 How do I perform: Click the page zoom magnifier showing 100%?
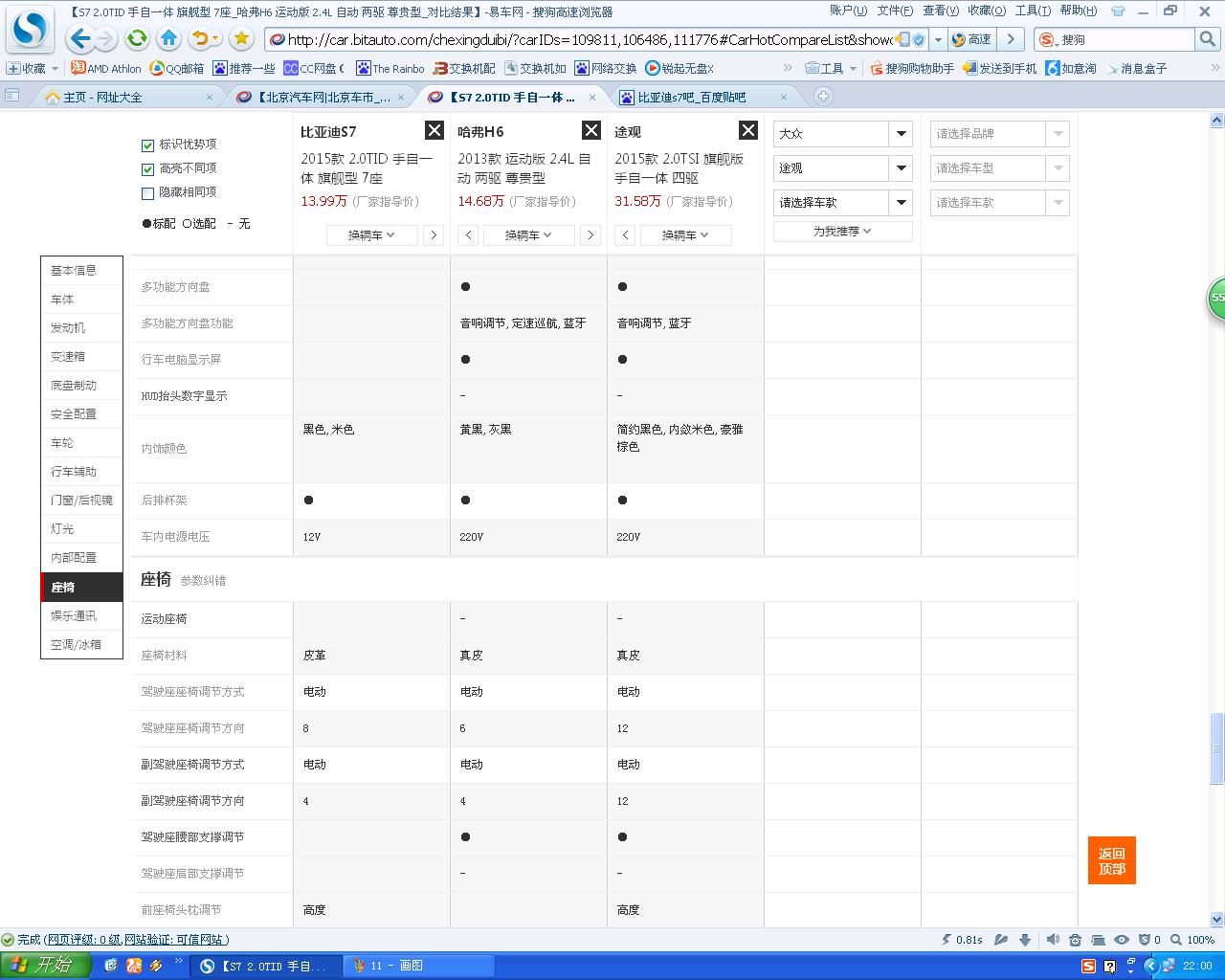click(1176, 940)
